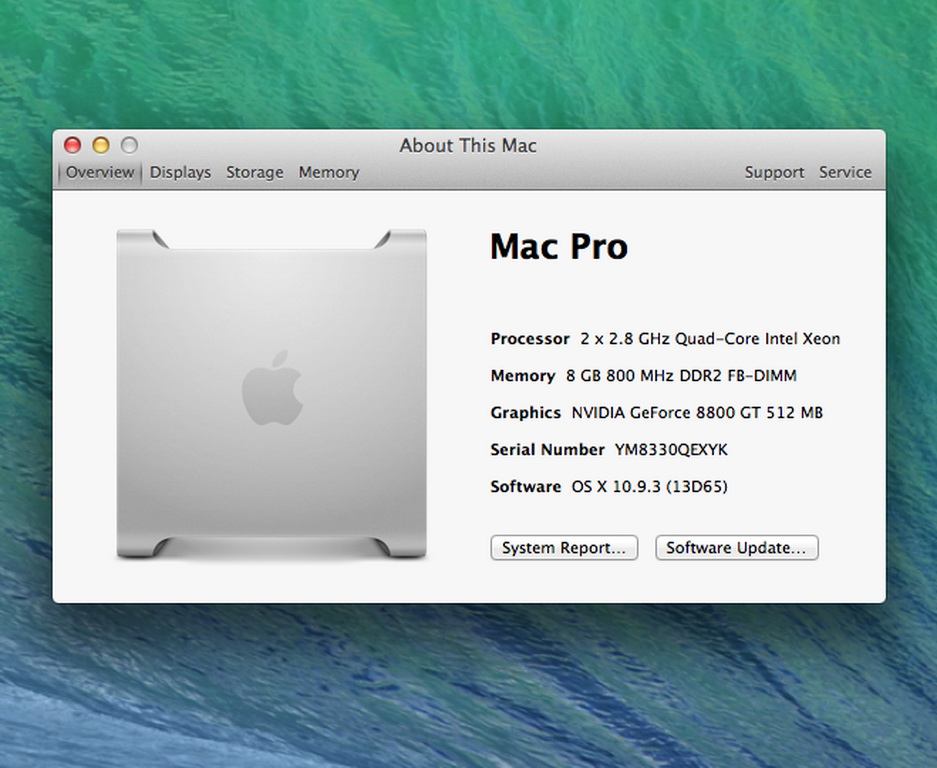Click the serial number 'YM8330QEXYK'
This screenshot has width=937, height=768.
(x=671, y=450)
